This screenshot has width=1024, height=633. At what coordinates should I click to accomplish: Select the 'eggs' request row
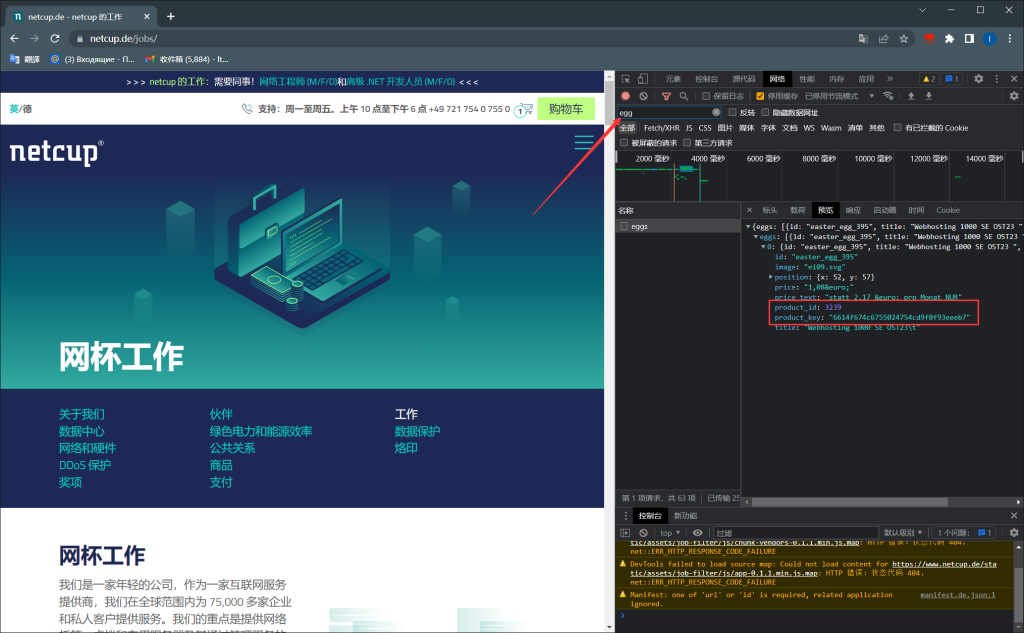click(x=678, y=227)
